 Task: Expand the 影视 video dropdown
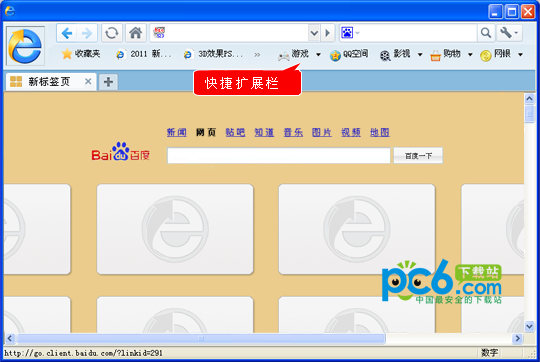(420, 54)
